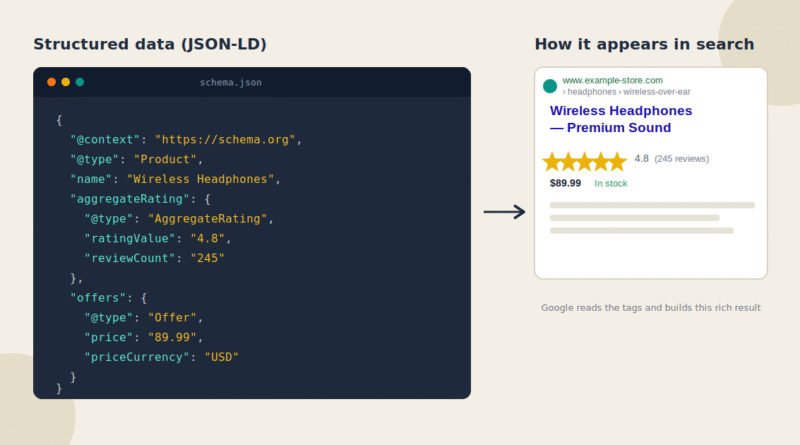Click the "reviewCount" key

click(130, 258)
